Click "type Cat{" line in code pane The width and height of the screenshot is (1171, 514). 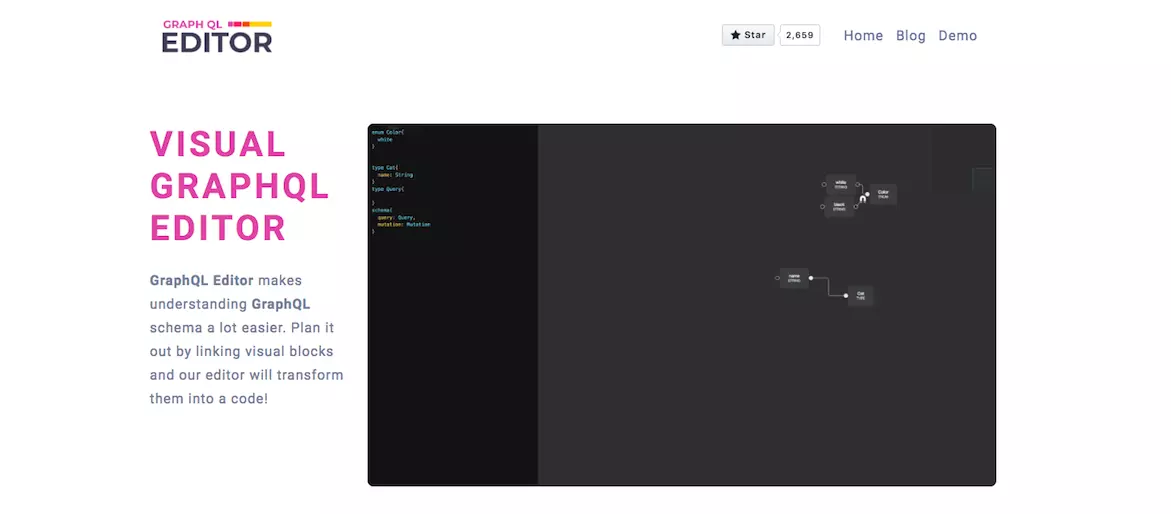click(x=385, y=167)
